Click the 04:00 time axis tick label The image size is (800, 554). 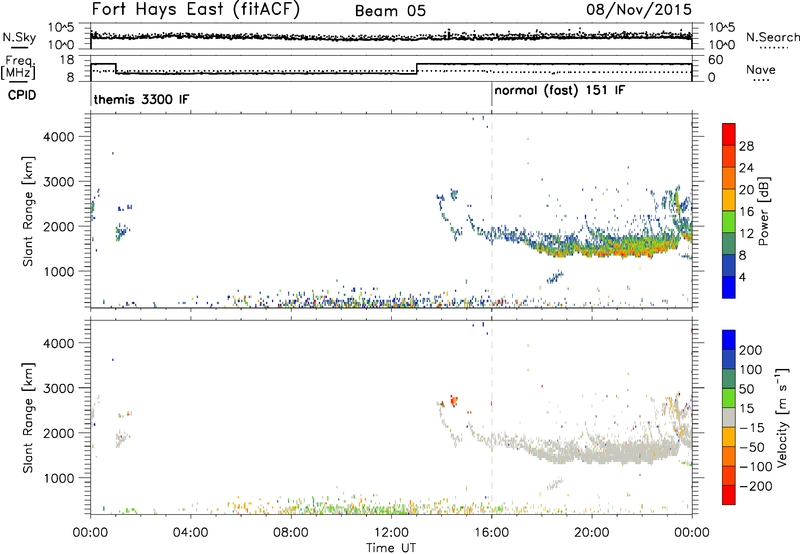(x=191, y=533)
